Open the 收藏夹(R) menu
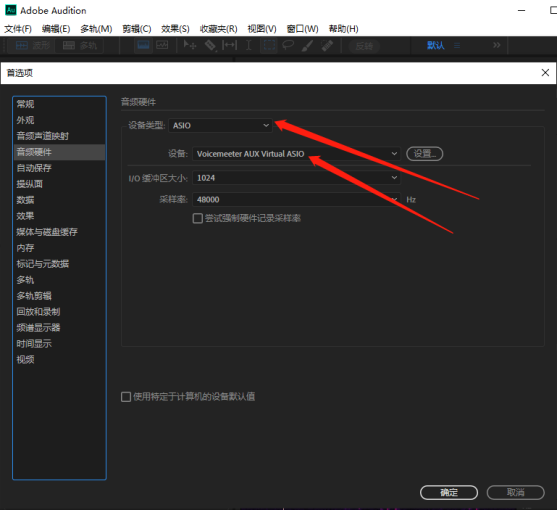558x510 pixels. 219,29
